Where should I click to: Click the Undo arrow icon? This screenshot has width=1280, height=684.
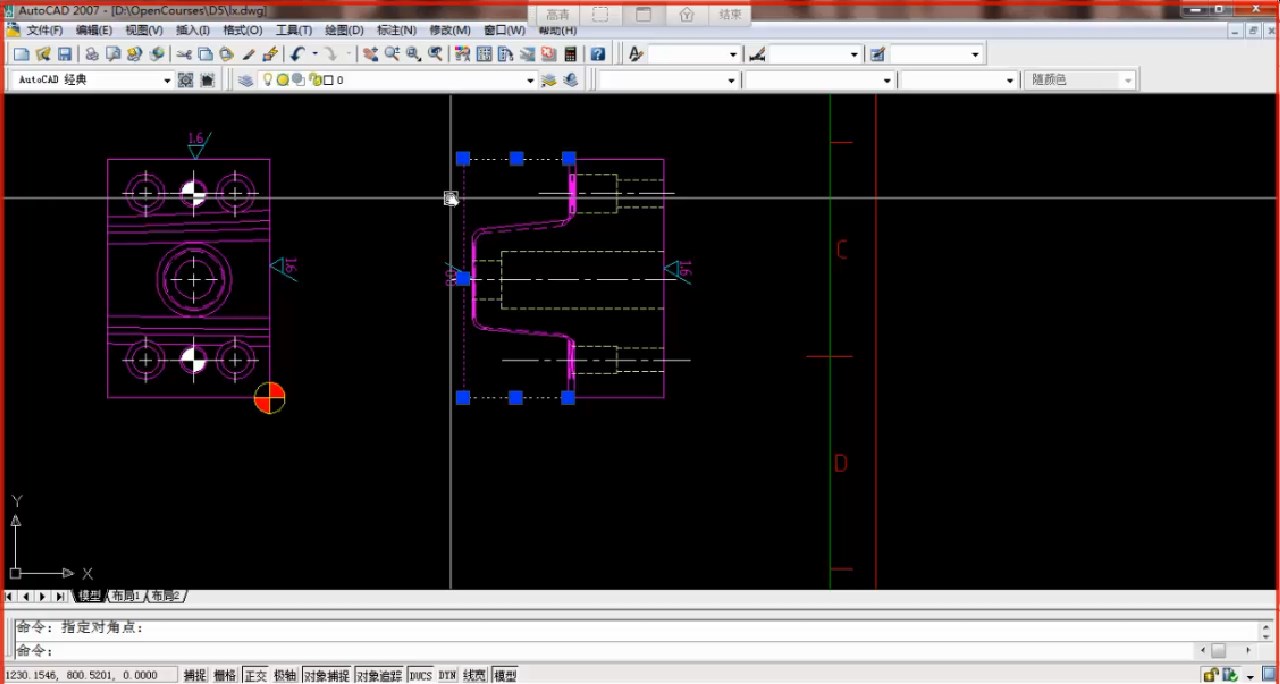point(297,54)
